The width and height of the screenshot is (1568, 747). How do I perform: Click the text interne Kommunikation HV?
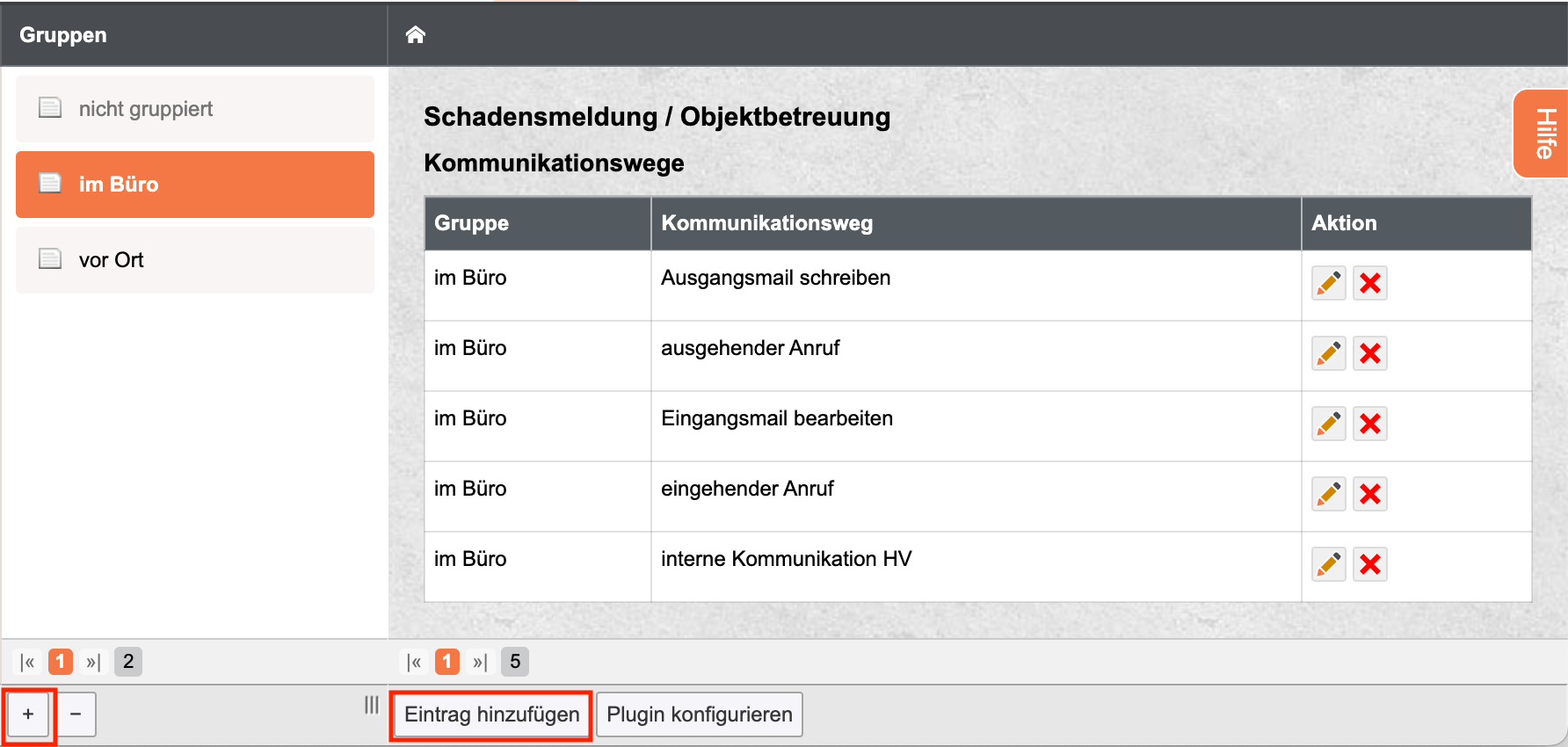(786, 559)
